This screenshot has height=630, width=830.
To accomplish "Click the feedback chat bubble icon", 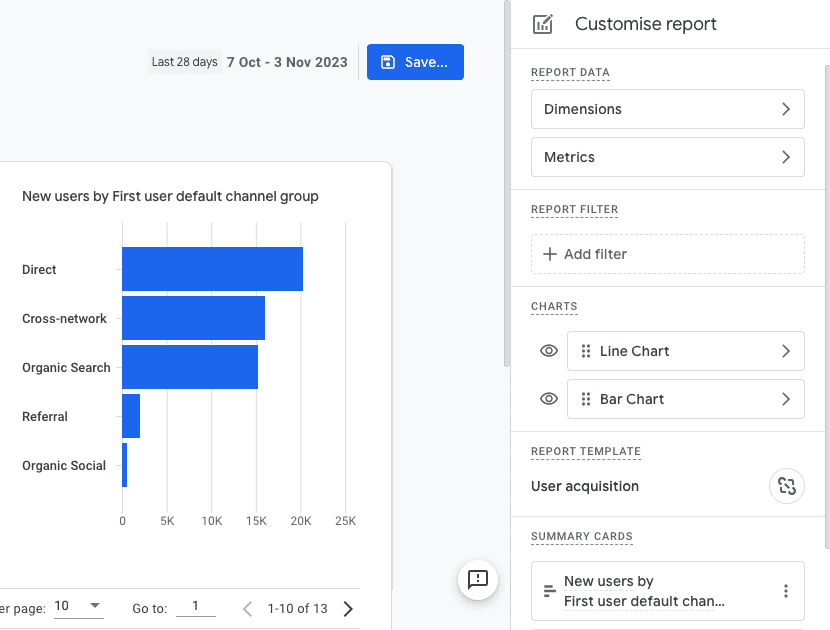I will [477, 580].
